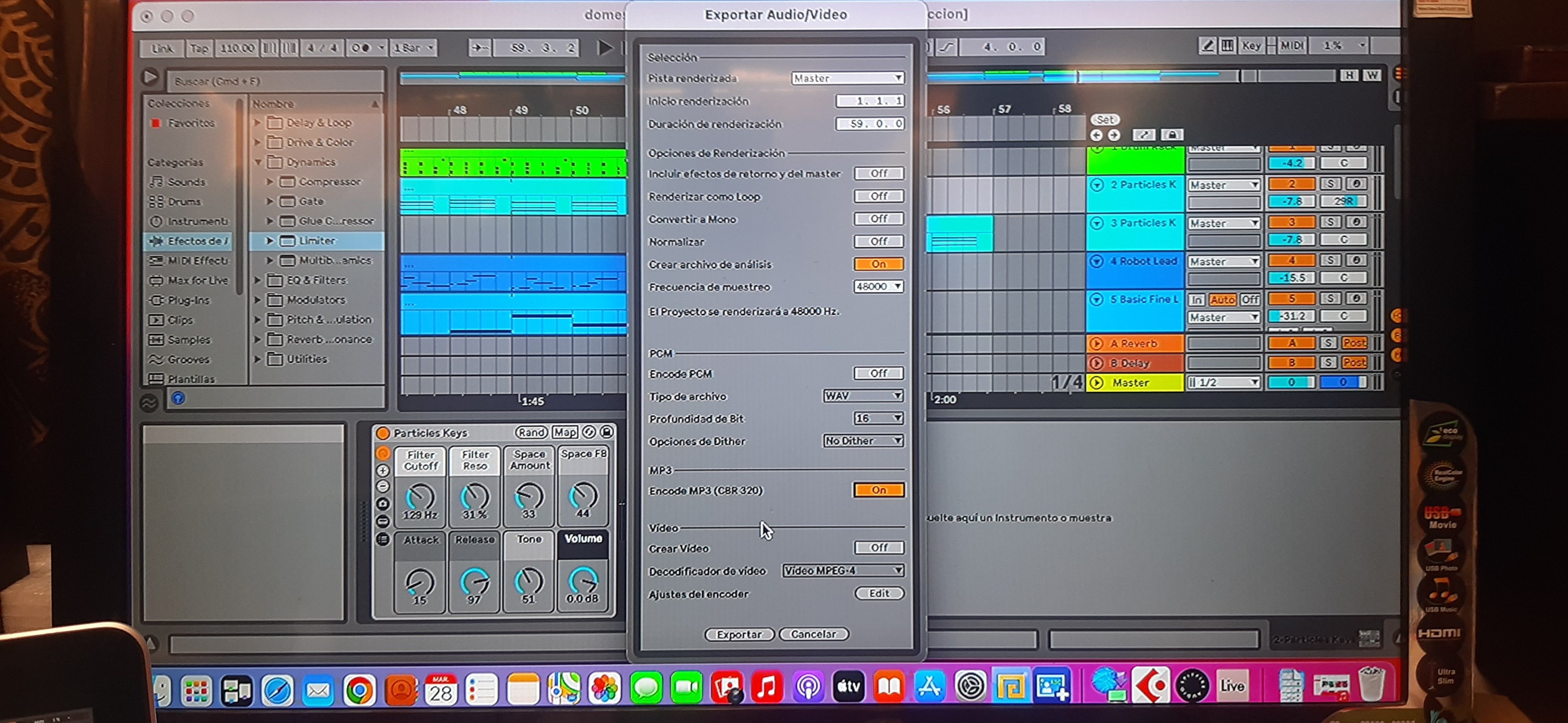Turn off Encode MP3 (CBR 320)
The height and width of the screenshot is (723, 1568).
tap(878, 490)
